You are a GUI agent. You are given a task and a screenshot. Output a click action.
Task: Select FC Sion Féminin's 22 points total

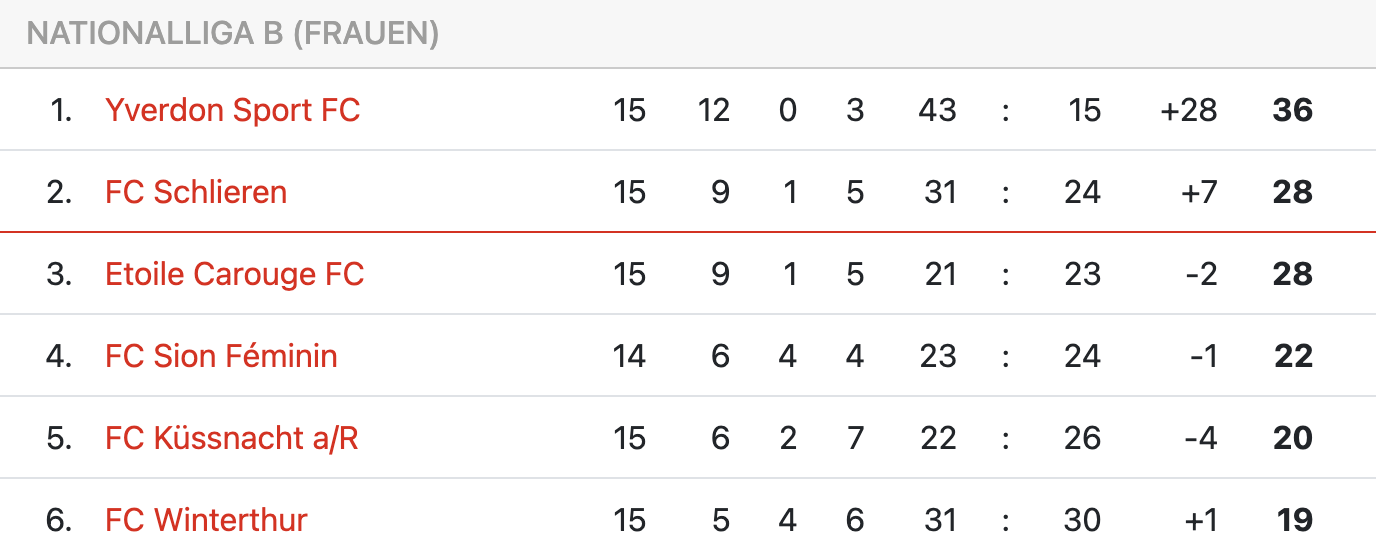coord(1292,356)
